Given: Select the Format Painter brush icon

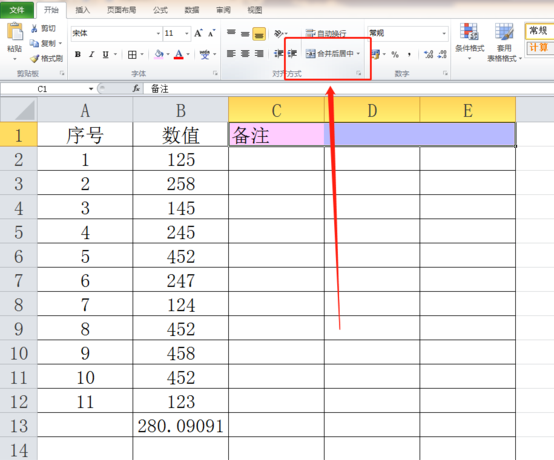Looking at the screenshot, I should [34, 58].
